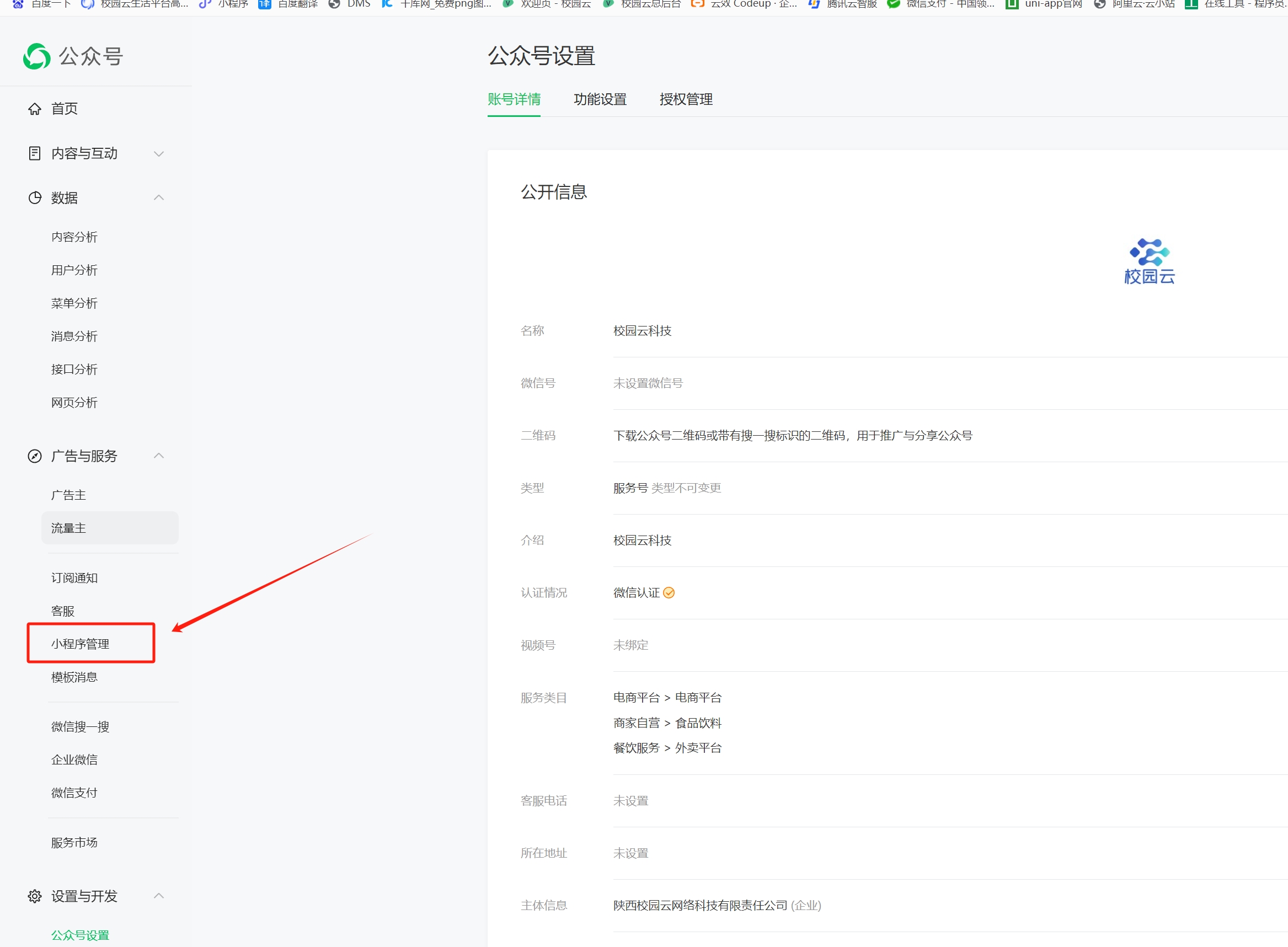Click the 广告与服务 compass icon
The height and width of the screenshot is (947, 1288).
coord(34,456)
